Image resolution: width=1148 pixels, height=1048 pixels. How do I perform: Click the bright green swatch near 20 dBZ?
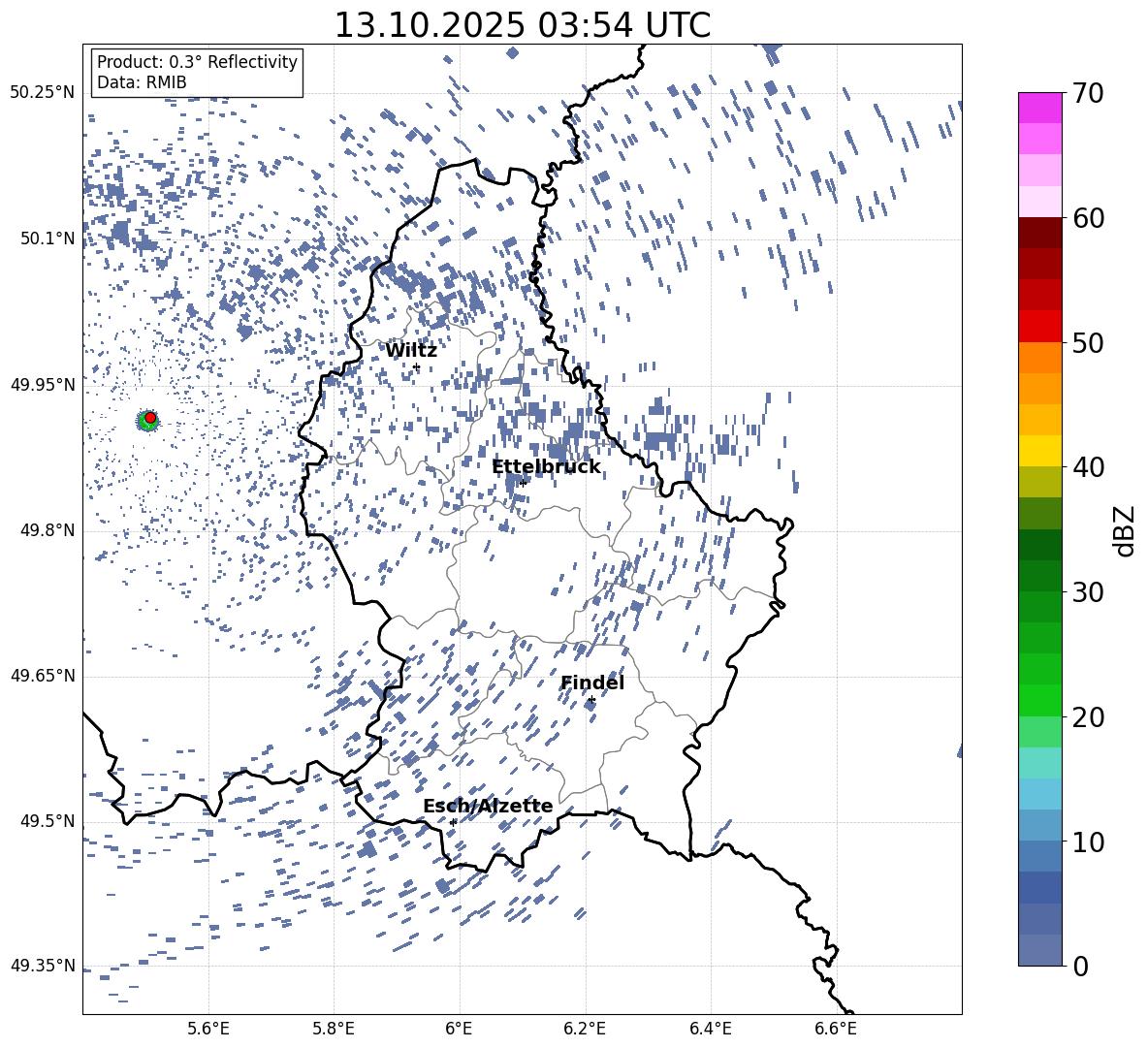click(x=1040, y=700)
